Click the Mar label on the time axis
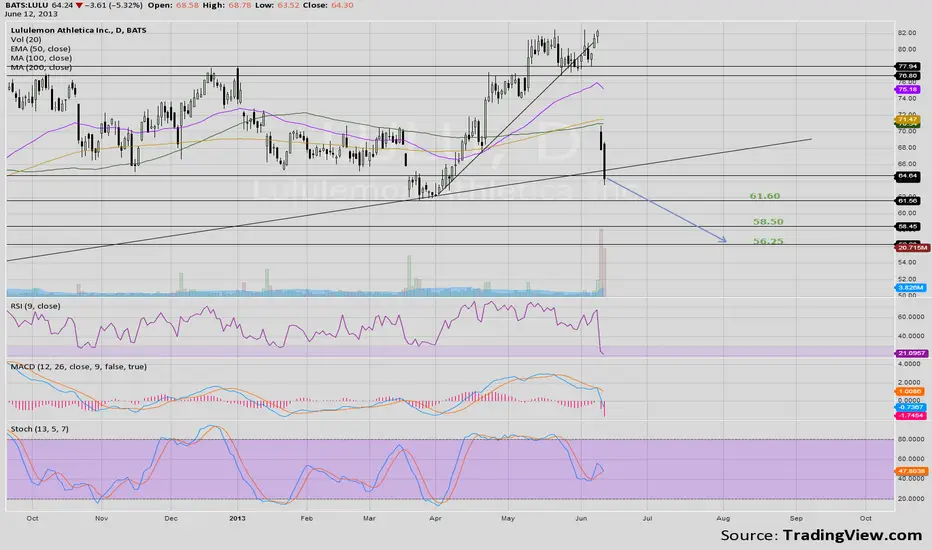The height and width of the screenshot is (550, 932). click(369, 518)
